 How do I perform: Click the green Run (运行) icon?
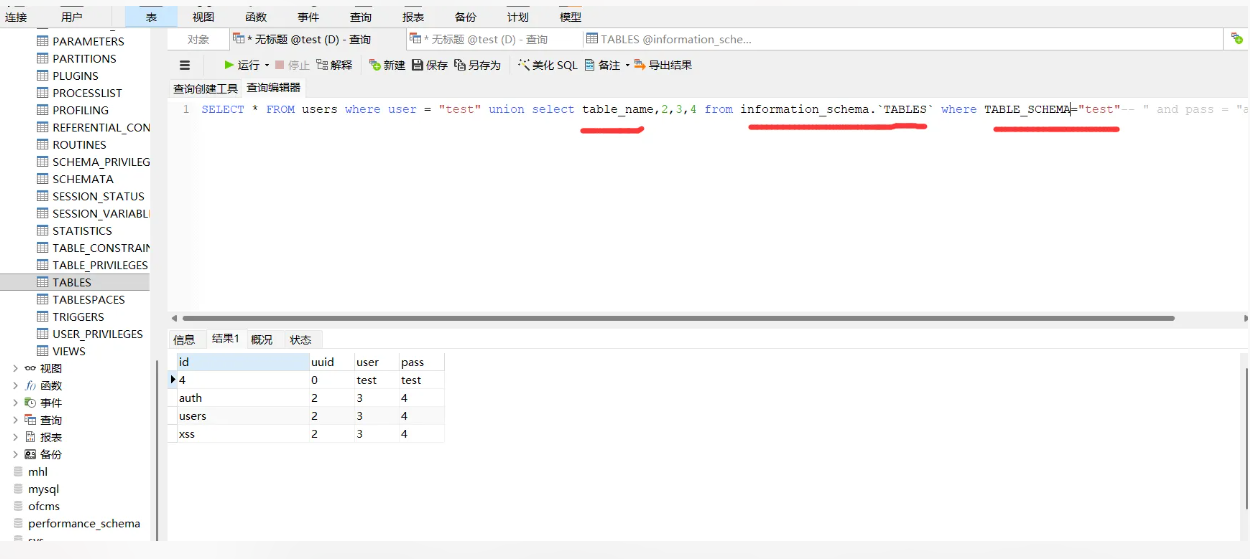point(229,65)
